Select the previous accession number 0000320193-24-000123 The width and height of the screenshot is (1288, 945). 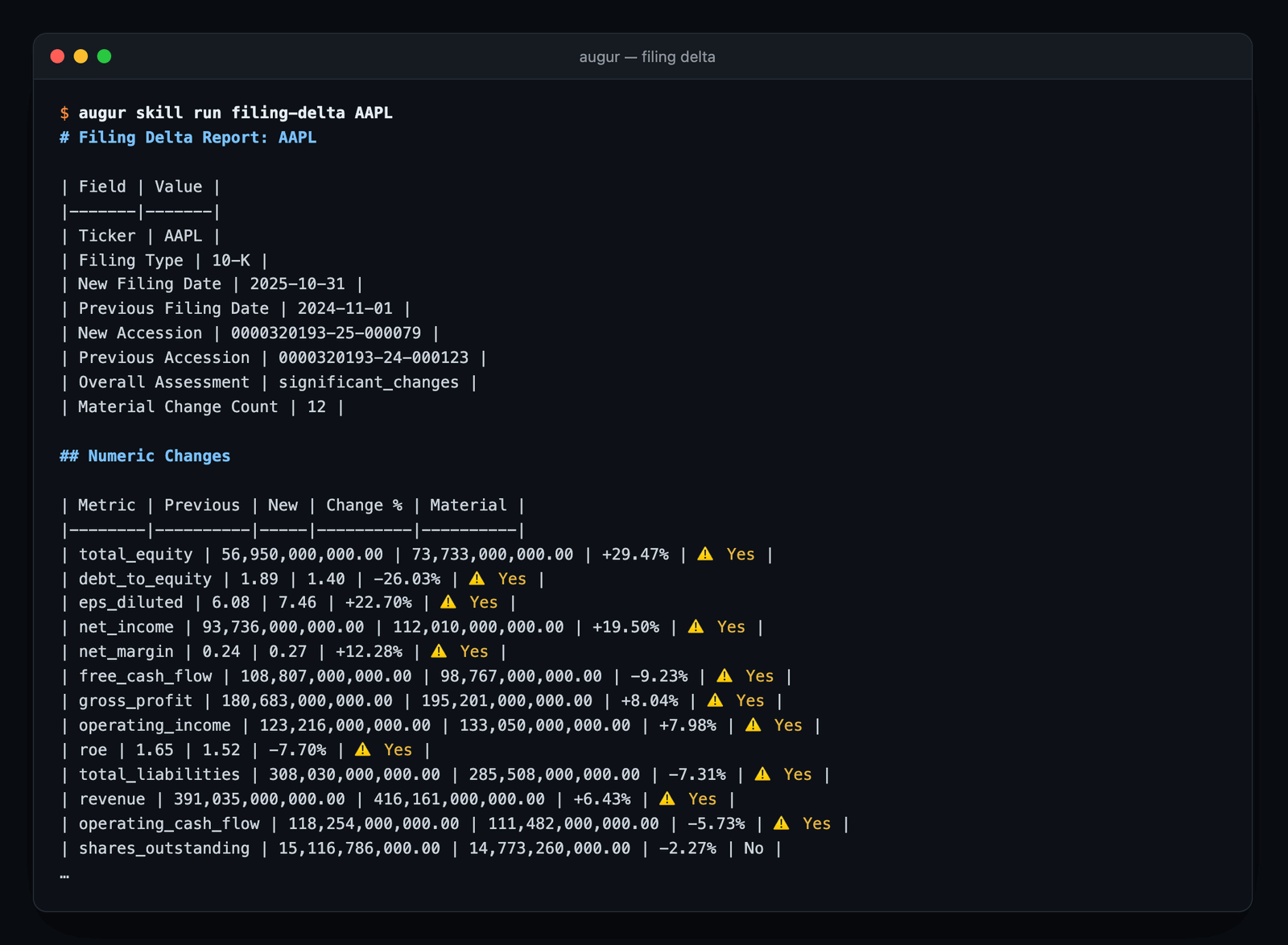374,357
